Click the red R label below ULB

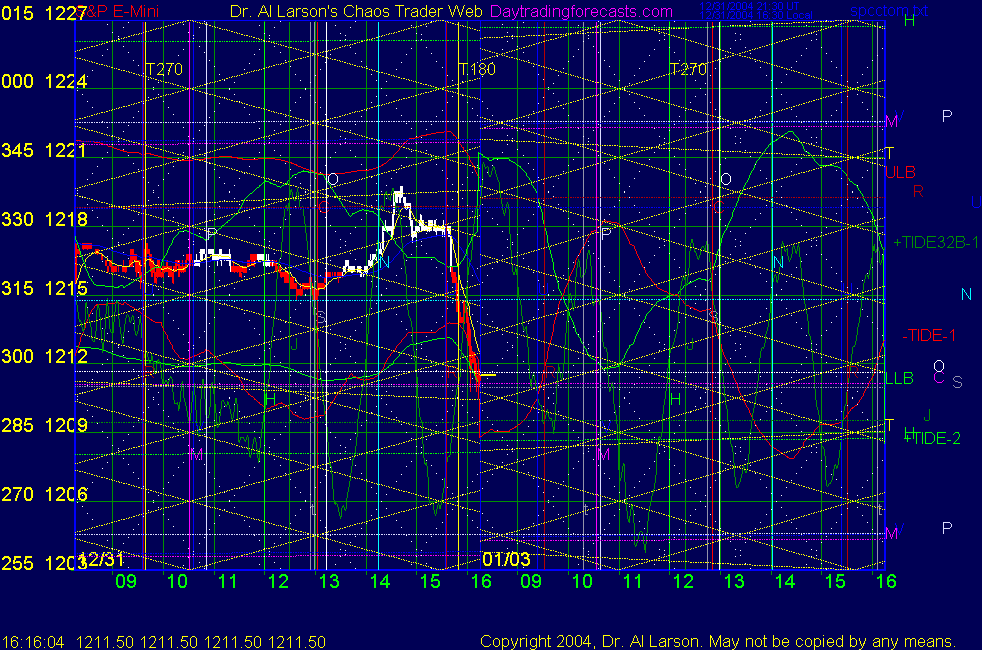pyautogui.click(x=918, y=191)
